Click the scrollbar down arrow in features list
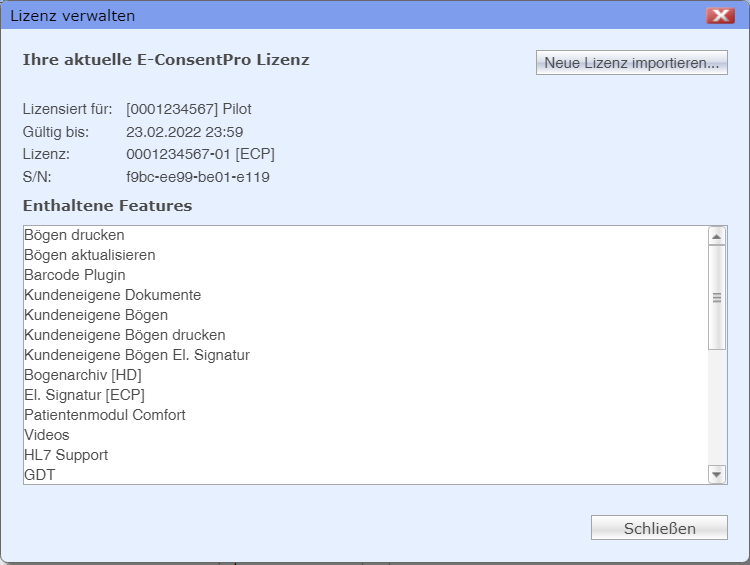Viewport: 750px width, 565px height. 717,475
